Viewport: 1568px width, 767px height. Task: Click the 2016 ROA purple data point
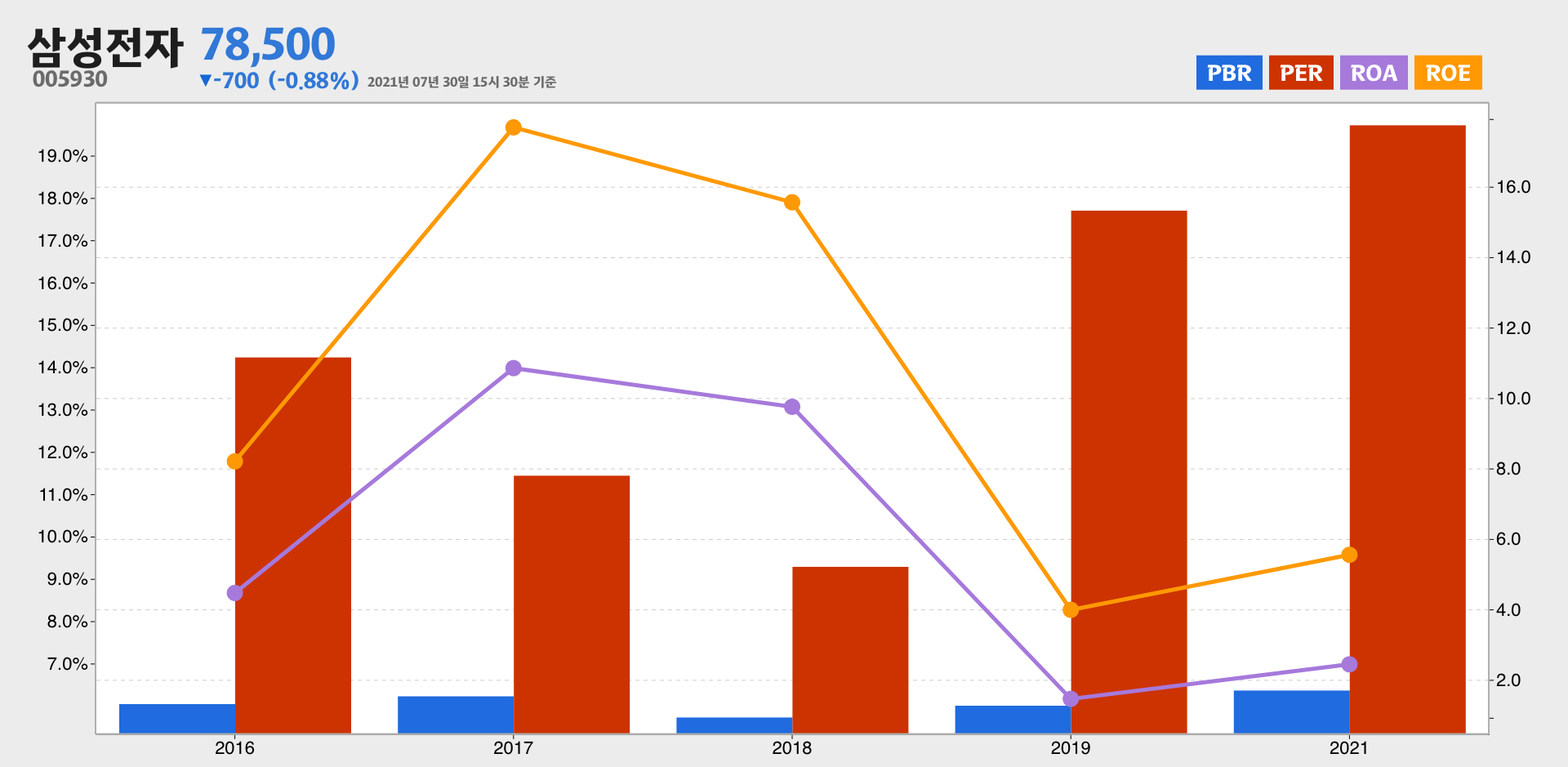tap(235, 593)
